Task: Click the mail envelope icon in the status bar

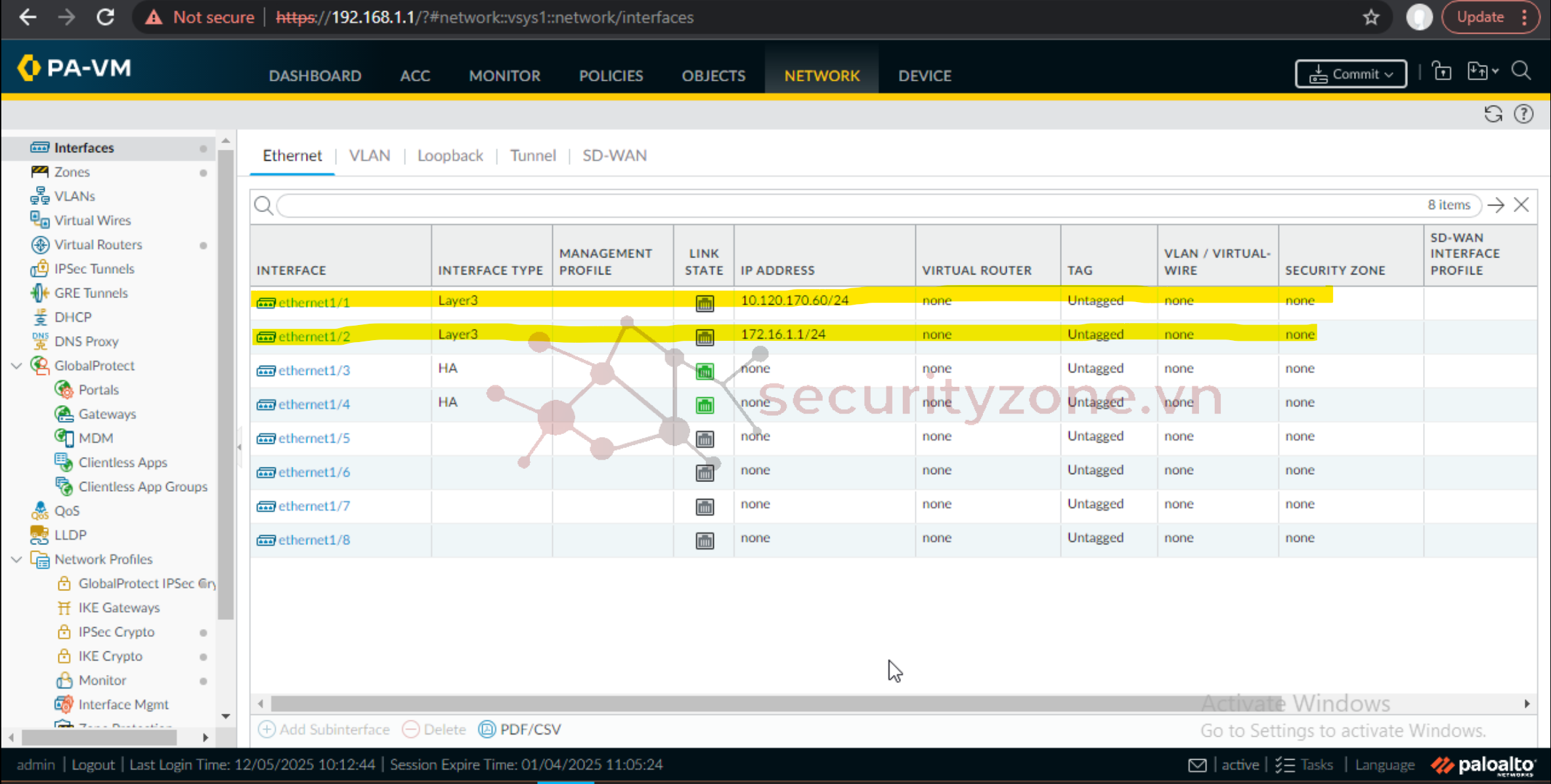Action: click(x=1197, y=765)
